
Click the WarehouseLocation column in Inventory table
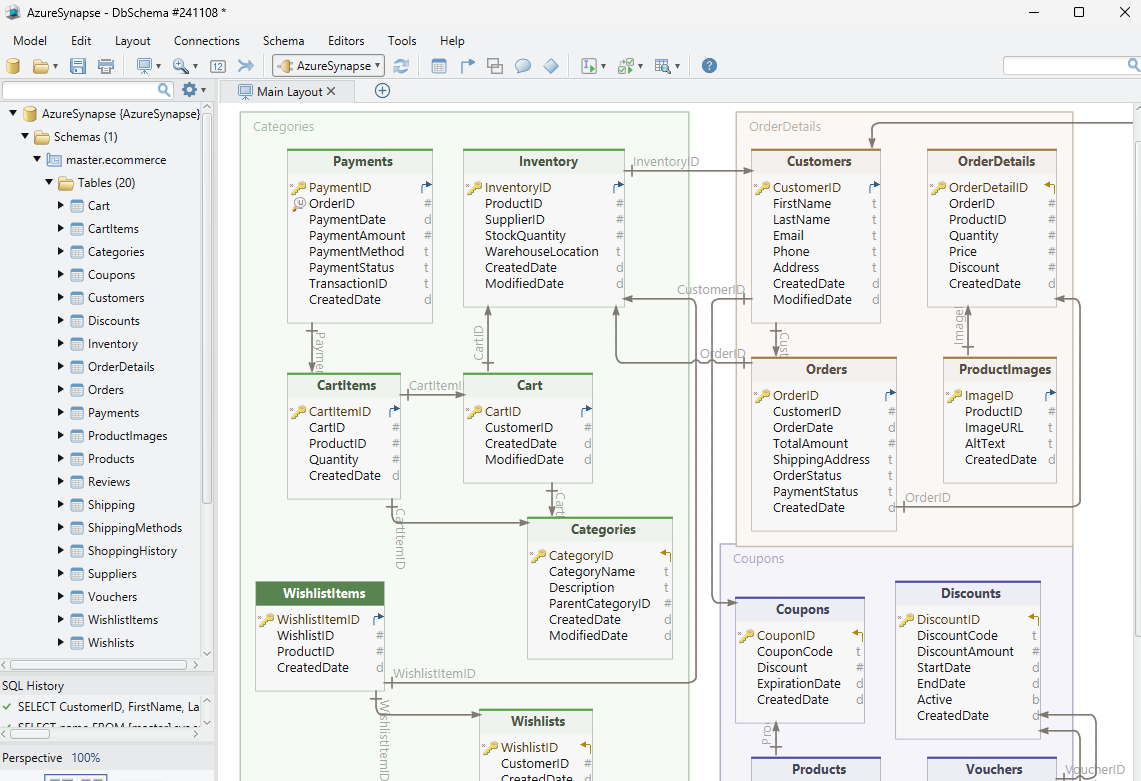pos(541,251)
